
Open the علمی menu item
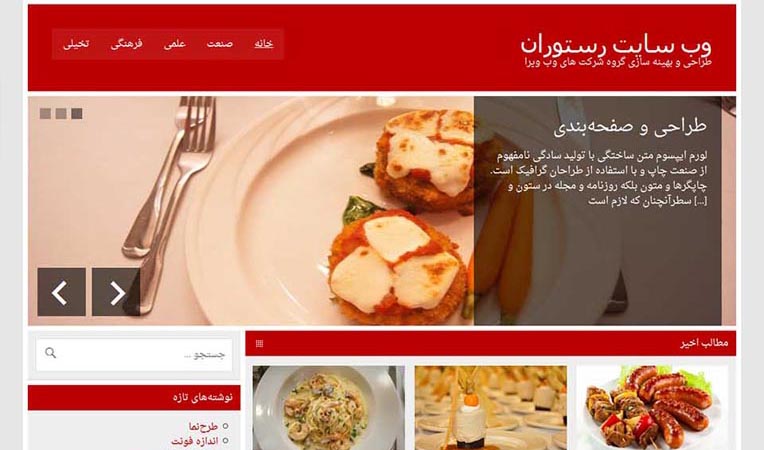point(175,44)
